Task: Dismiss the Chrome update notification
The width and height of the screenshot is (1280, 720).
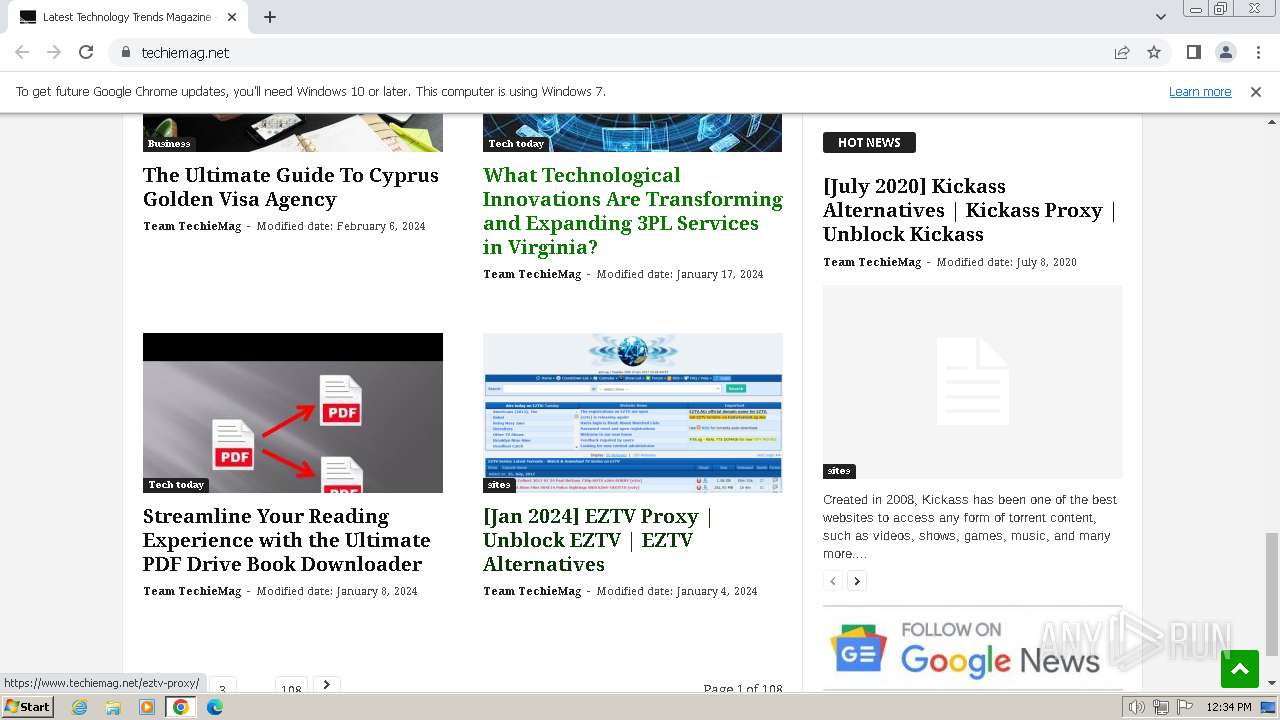Action: (x=1256, y=91)
